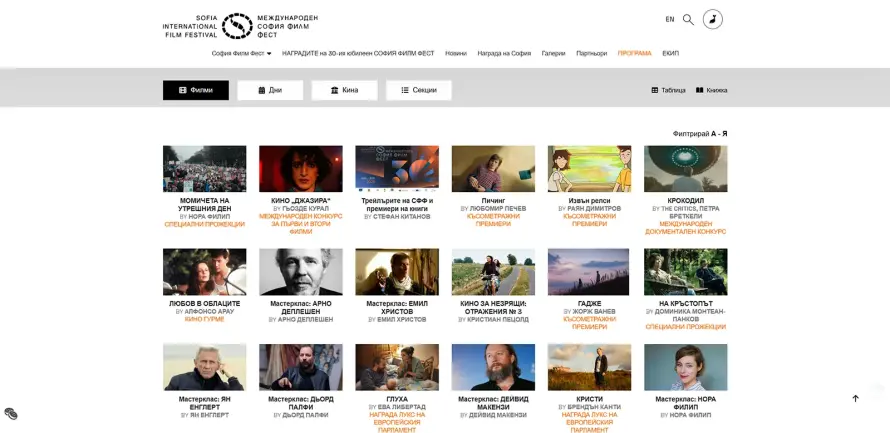
Task: Open КИНО ЗА НЕЗРЯЩИ thumbnail
Action: point(493,272)
